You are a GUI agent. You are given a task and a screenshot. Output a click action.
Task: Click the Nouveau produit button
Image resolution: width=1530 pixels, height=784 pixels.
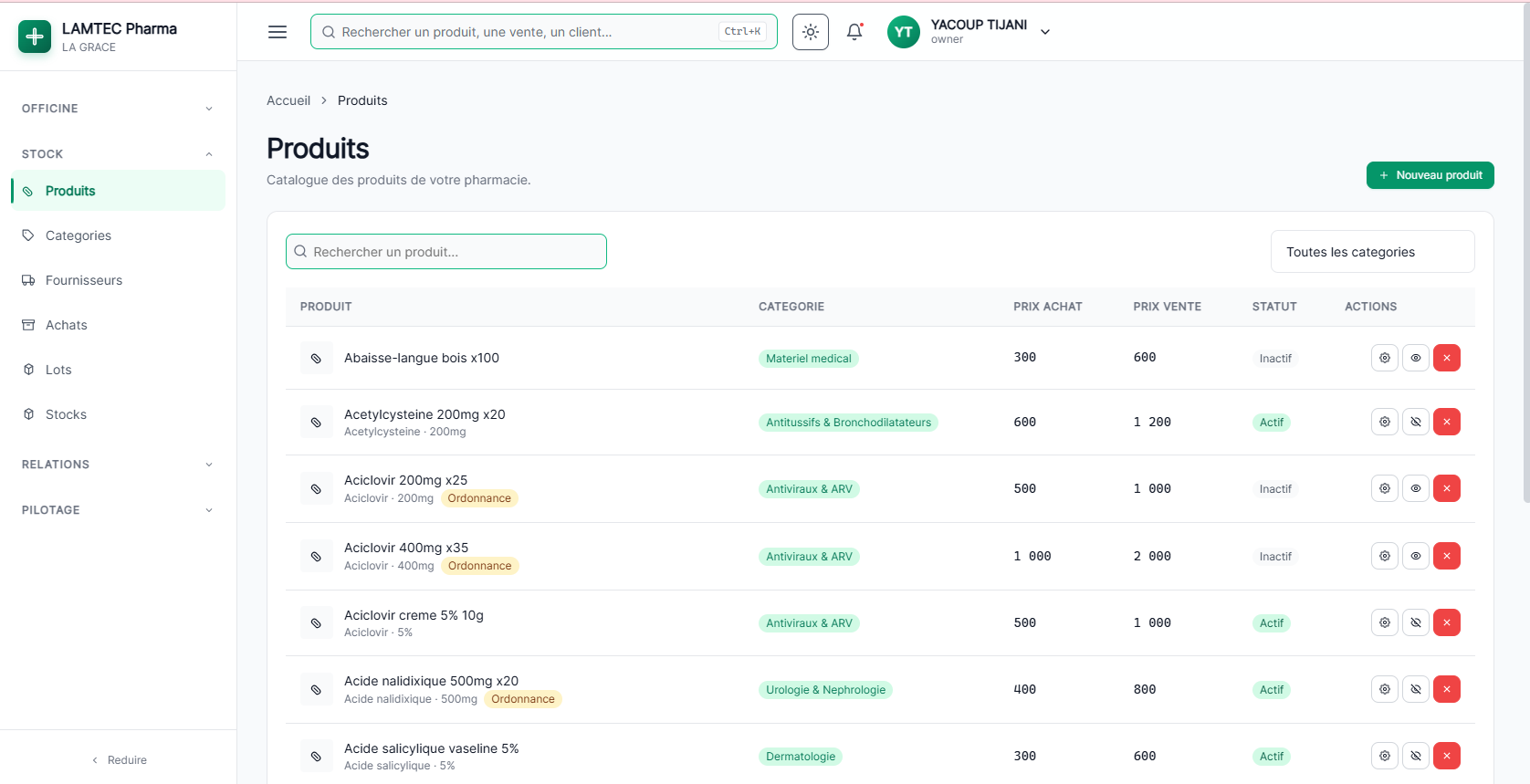pyautogui.click(x=1430, y=175)
